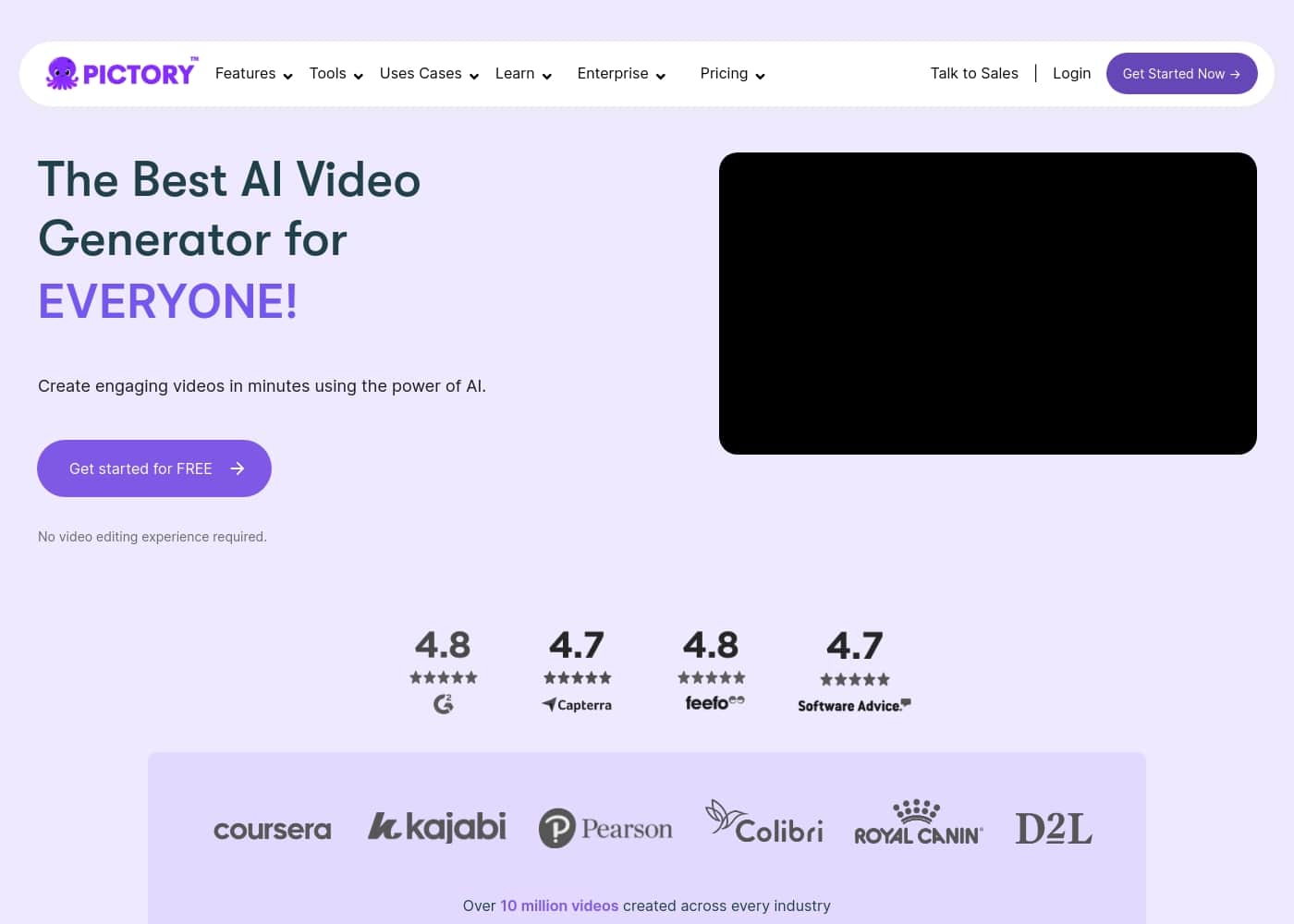Viewport: 1294px width, 924px height.
Task: Click the black video player area
Action: [988, 303]
